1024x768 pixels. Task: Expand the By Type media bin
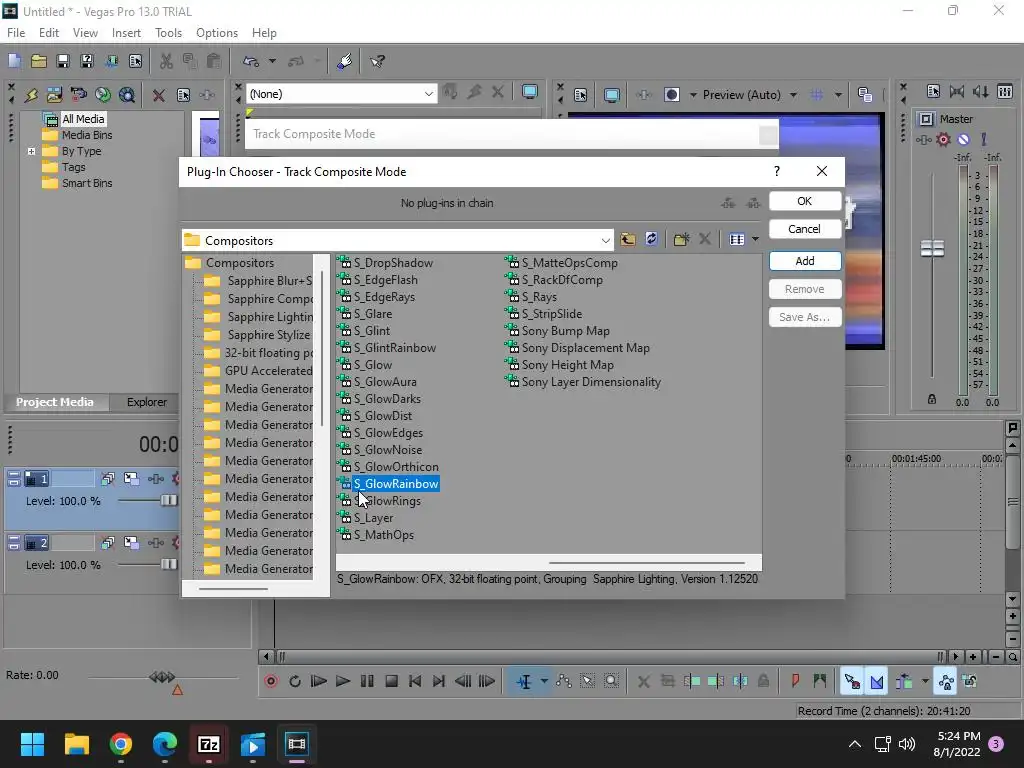pos(31,152)
